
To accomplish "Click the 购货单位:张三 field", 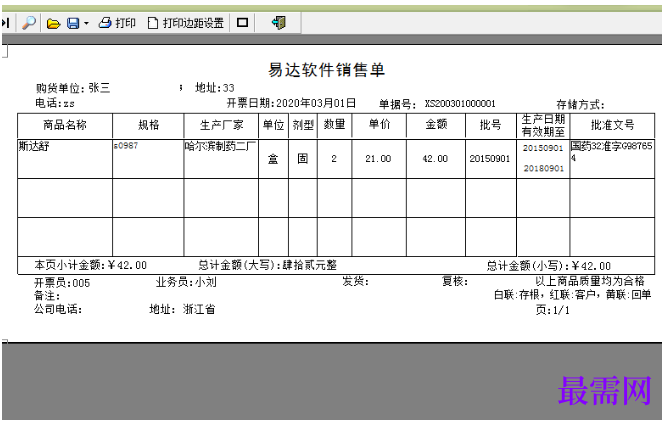I will (73, 88).
